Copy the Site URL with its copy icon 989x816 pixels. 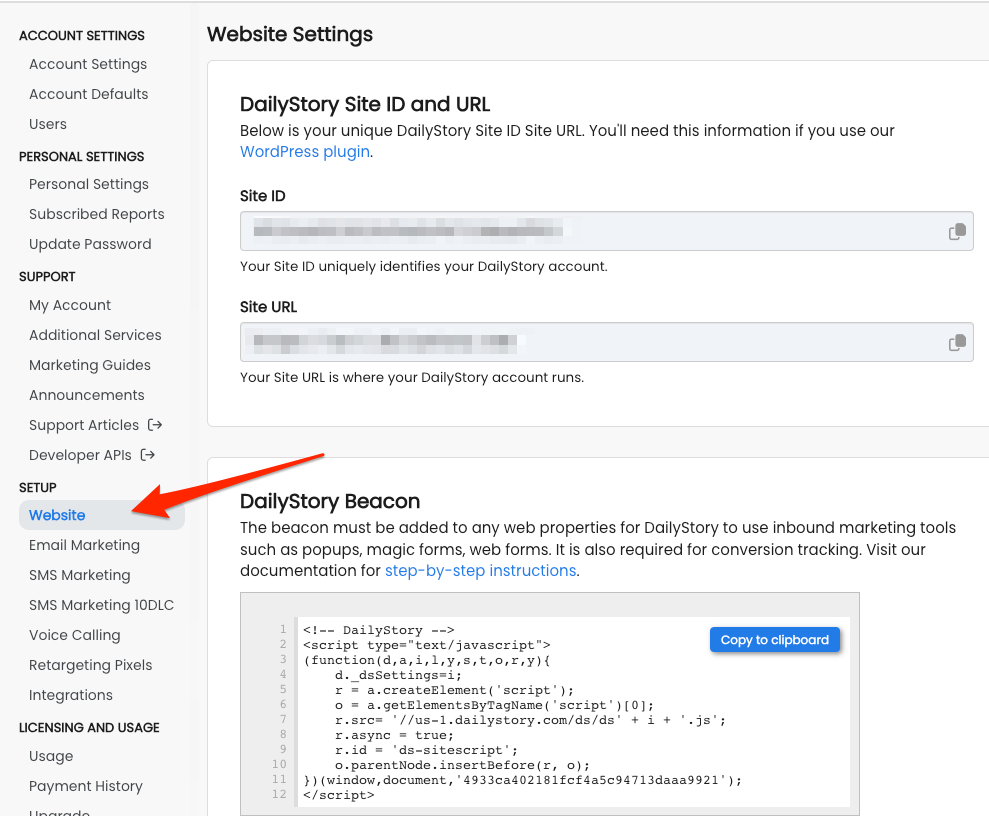point(957,342)
